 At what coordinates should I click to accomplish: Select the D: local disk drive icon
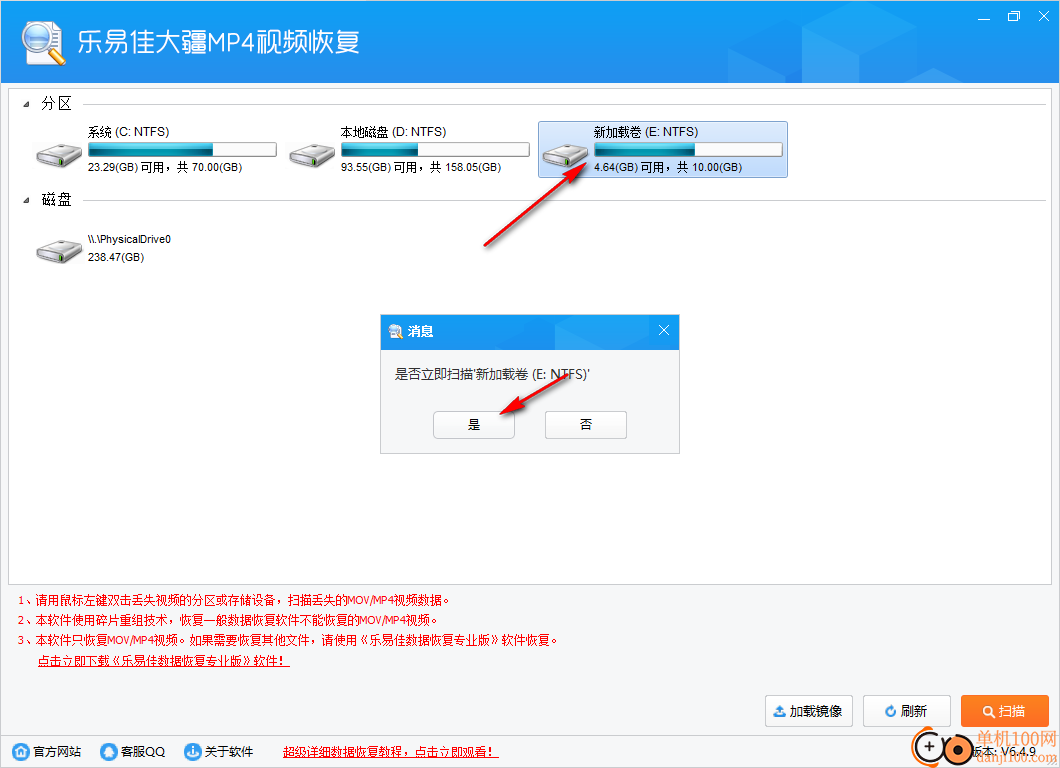point(312,155)
